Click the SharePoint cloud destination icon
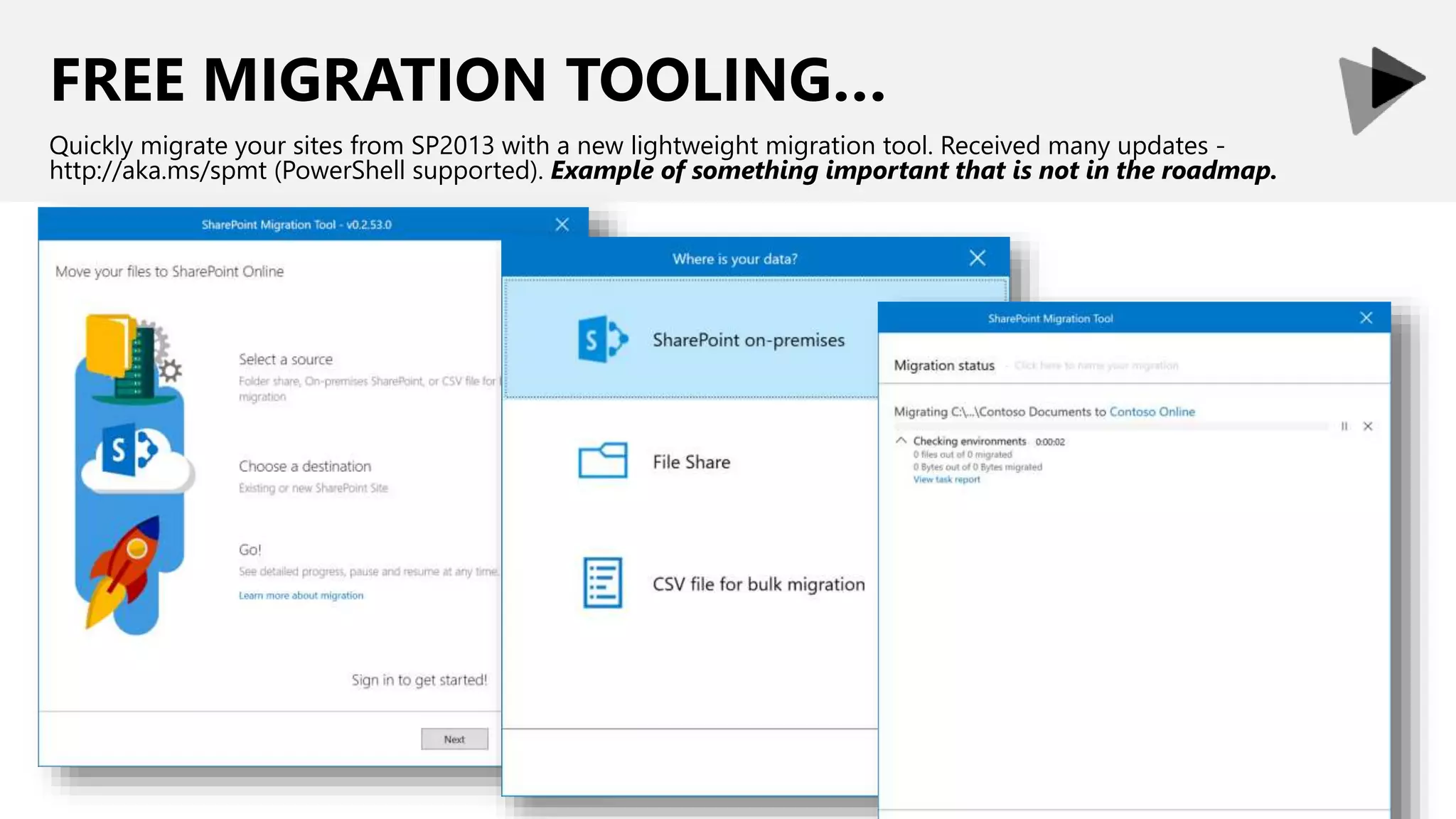This screenshot has width=1456, height=819. (x=136, y=460)
